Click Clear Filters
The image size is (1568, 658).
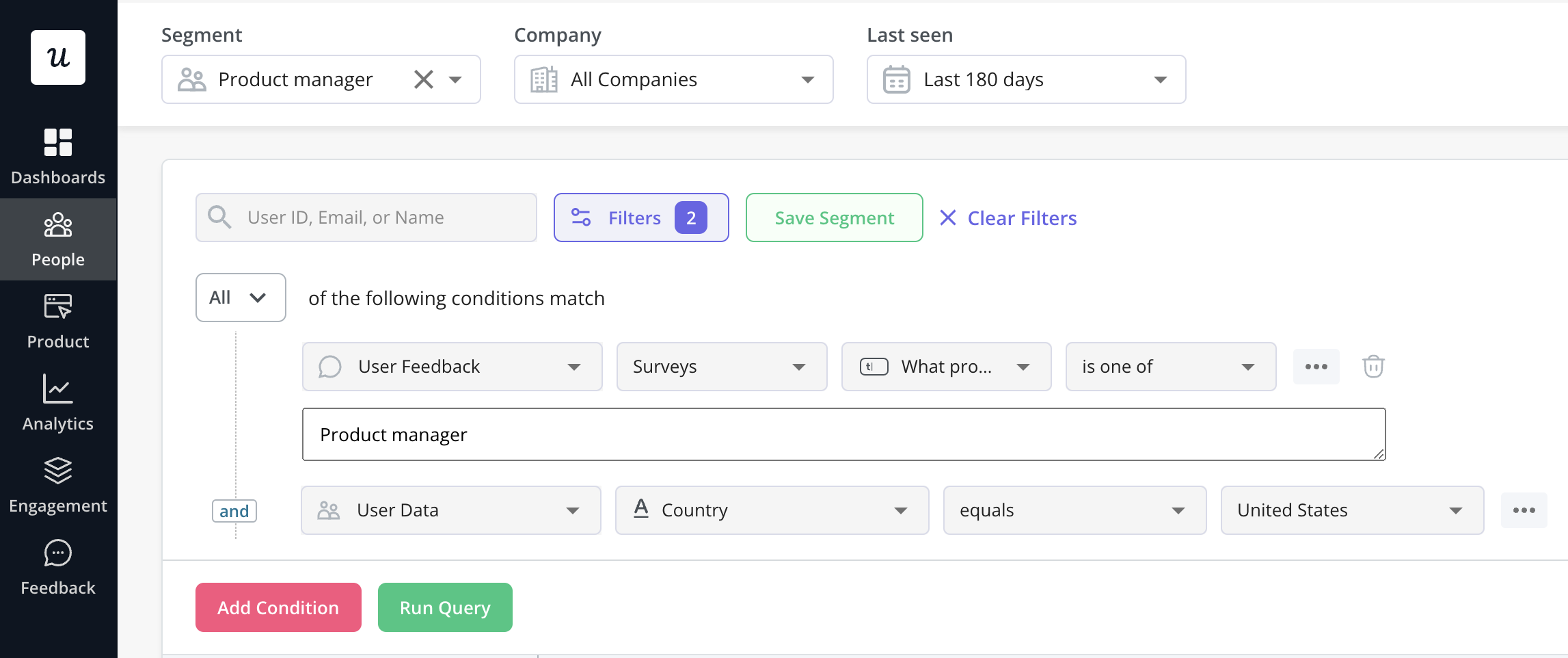(x=1008, y=218)
